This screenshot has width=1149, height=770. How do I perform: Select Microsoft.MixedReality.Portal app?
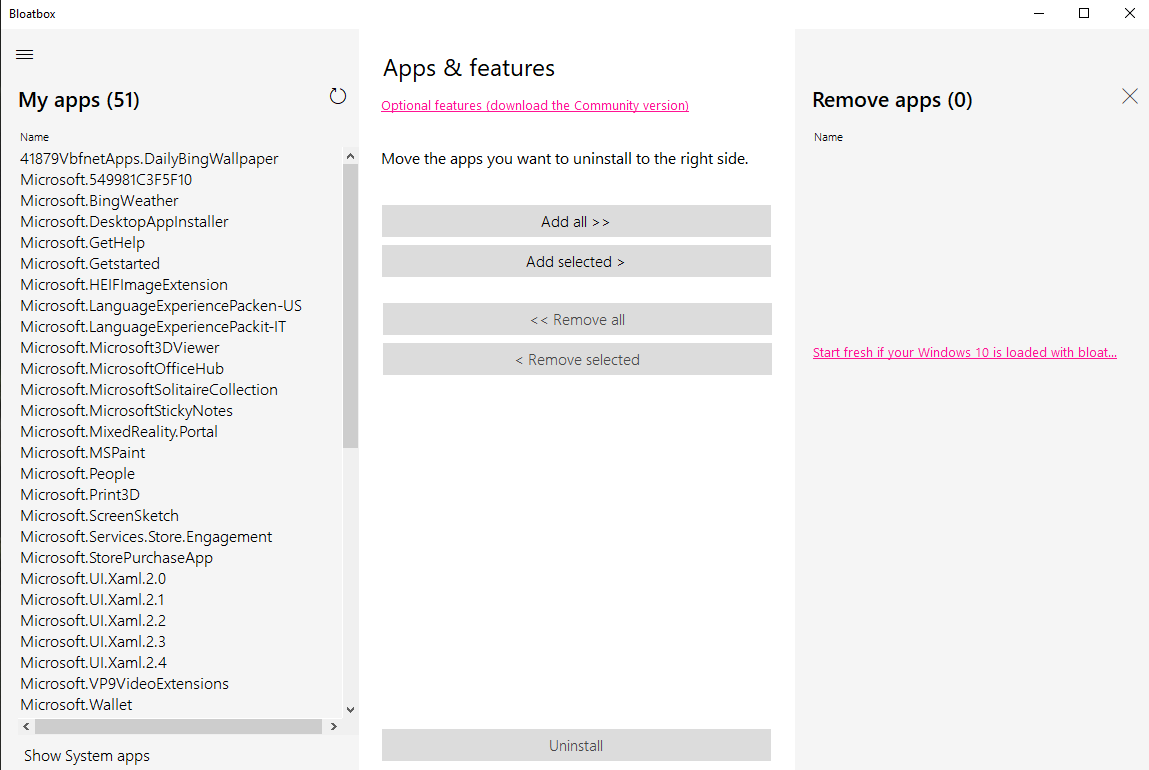119,432
